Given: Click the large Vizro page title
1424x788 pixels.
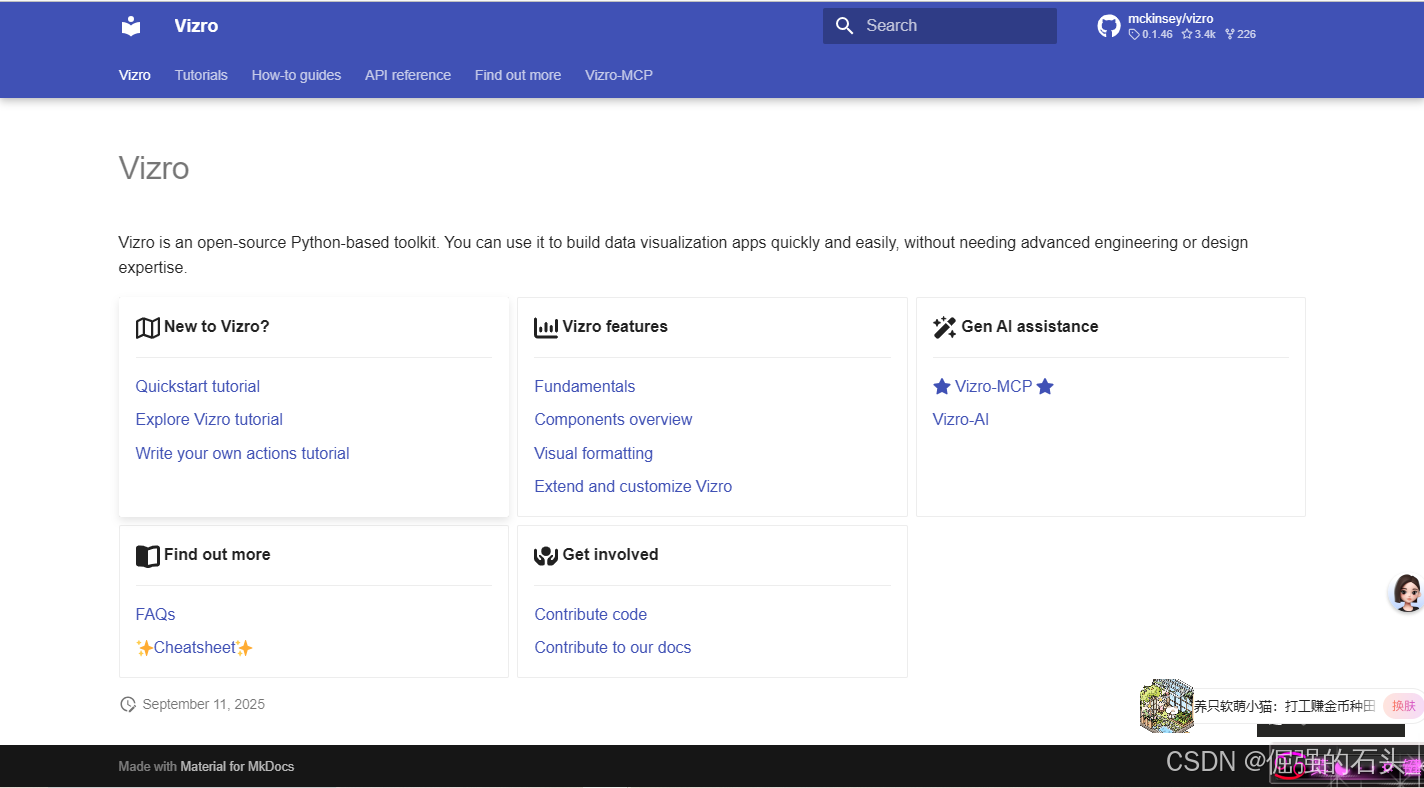Looking at the screenshot, I should (x=154, y=167).
